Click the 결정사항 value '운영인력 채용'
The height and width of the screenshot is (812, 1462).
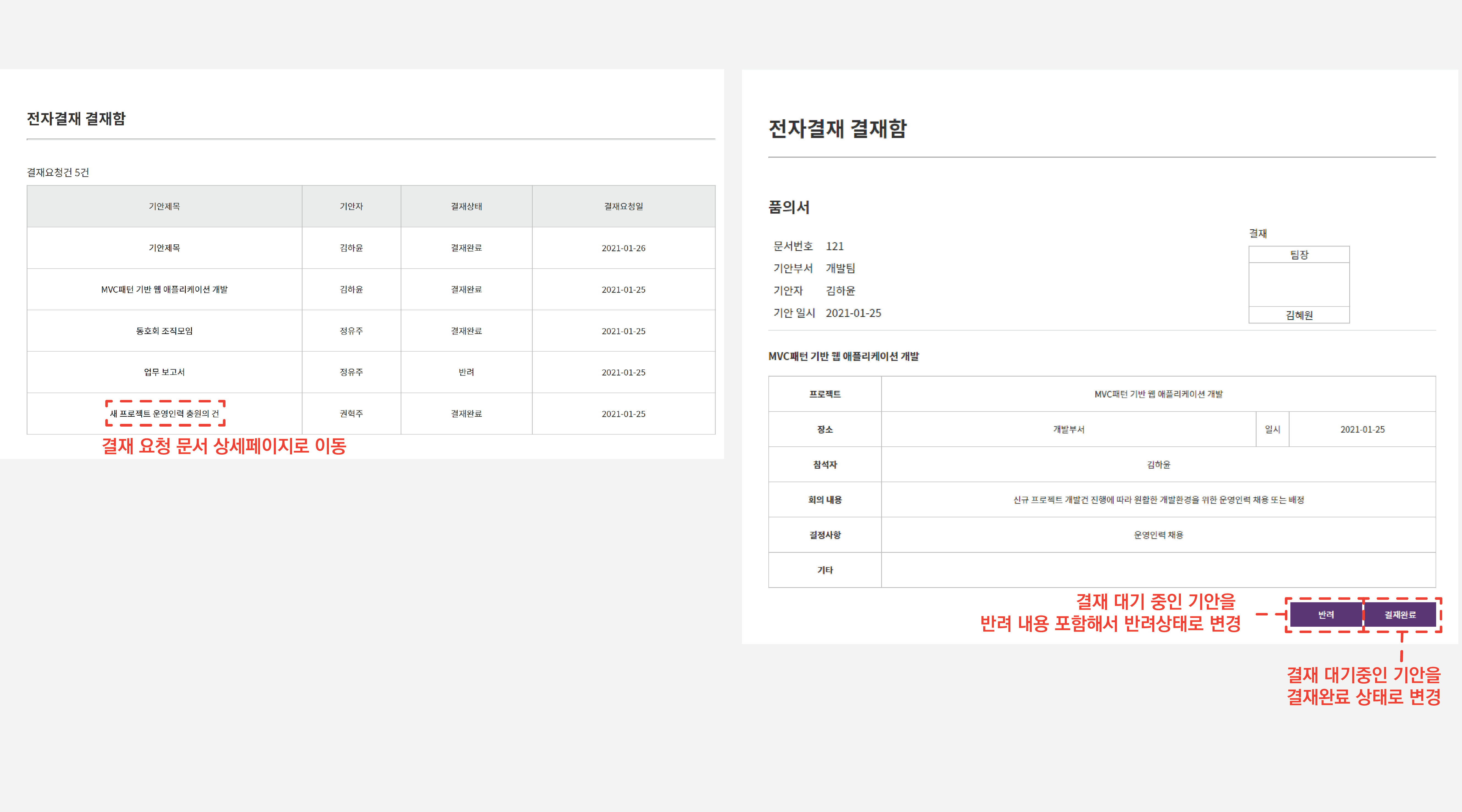point(1158,535)
